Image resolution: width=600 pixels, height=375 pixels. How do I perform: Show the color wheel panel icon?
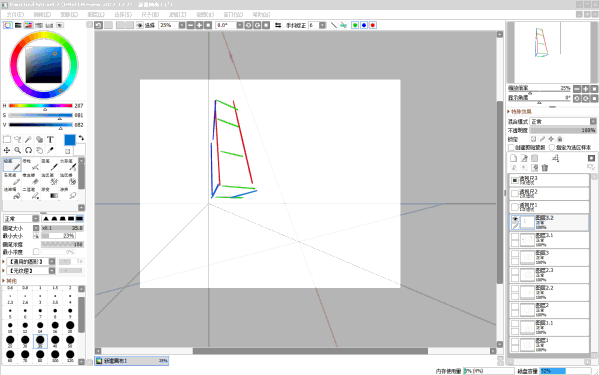pos(8,25)
